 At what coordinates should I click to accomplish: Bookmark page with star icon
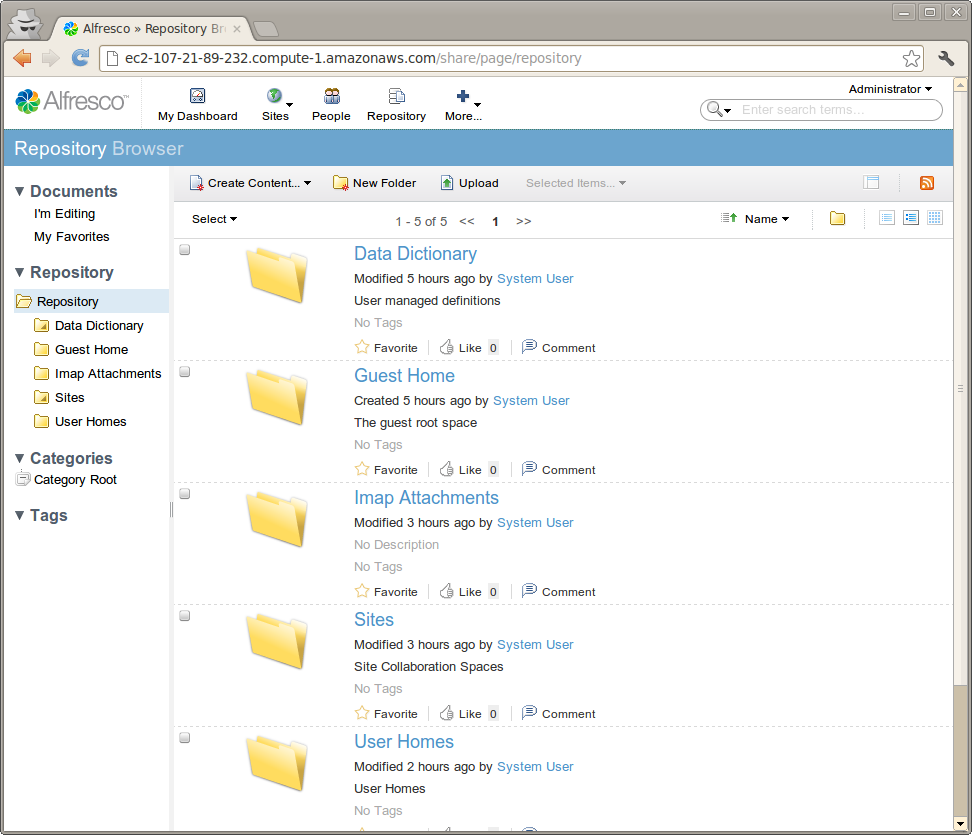click(911, 58)
